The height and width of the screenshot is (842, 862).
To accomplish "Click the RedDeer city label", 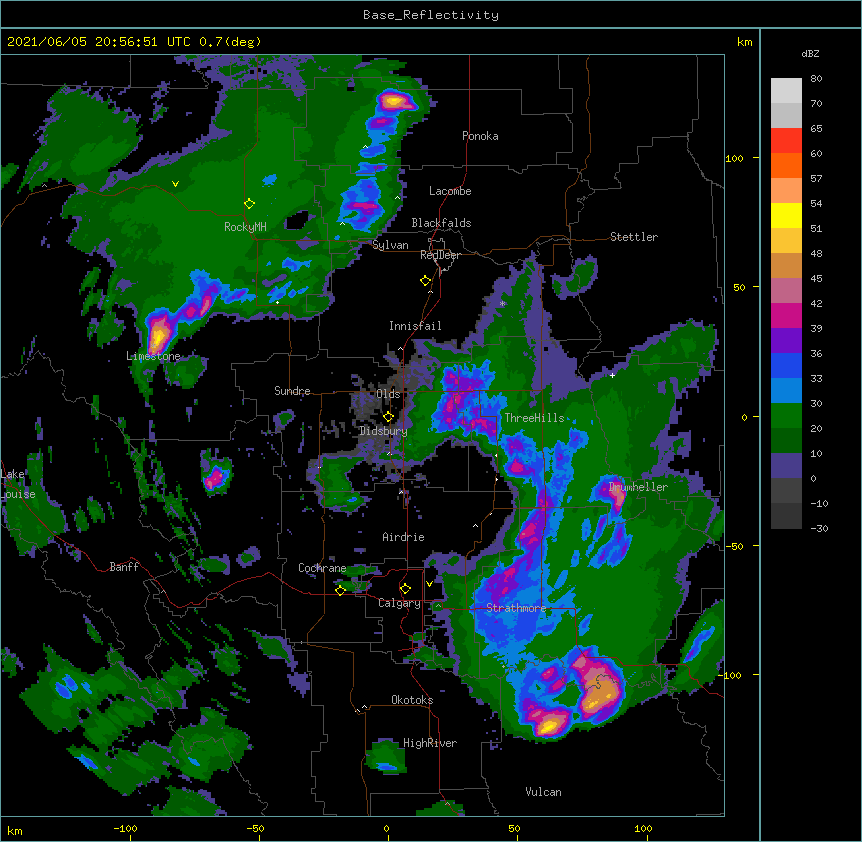I will (440, 255).
